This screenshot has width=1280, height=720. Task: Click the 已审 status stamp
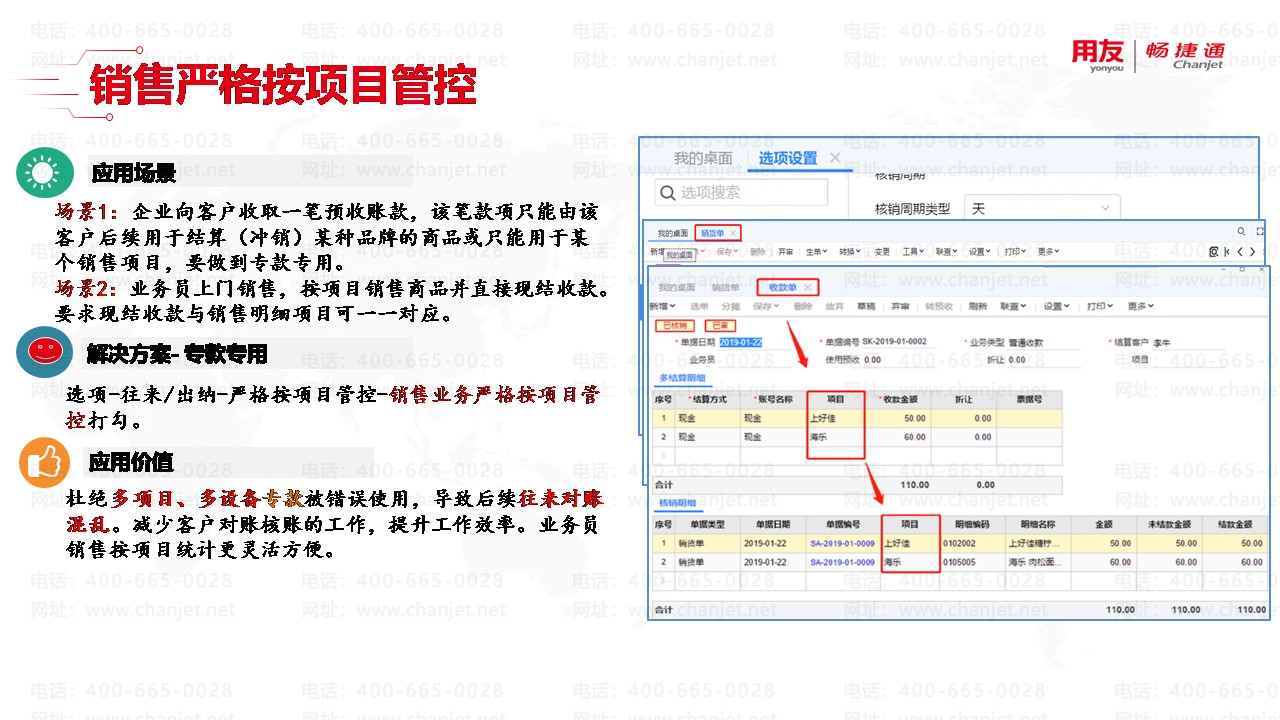tap(720, 325)
